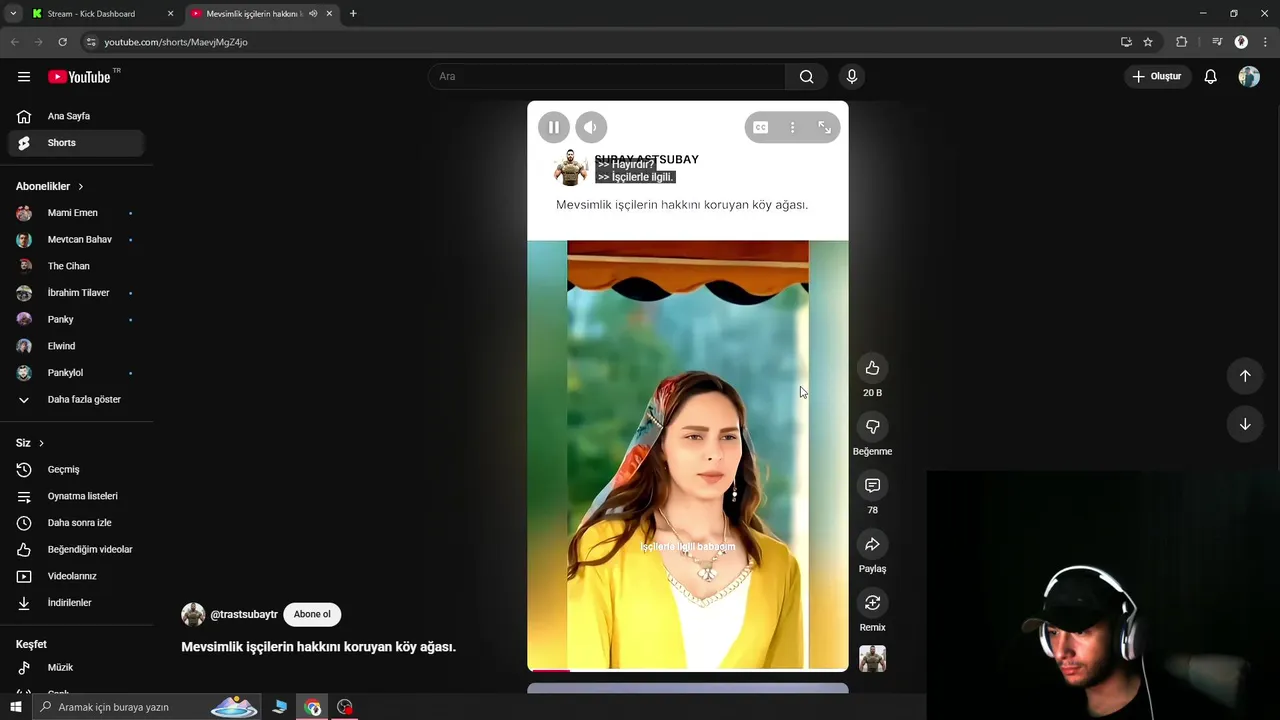
Task: Remix this Short
Action: [x=872, y=603]
